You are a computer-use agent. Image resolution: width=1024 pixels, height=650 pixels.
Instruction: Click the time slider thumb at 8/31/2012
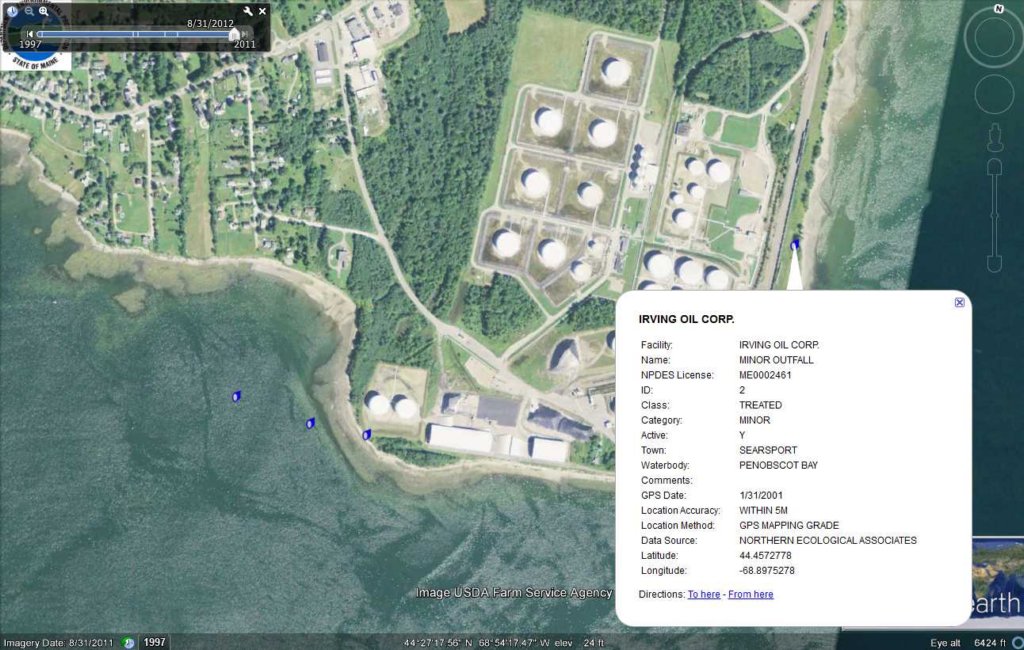(x=234, y=34)
